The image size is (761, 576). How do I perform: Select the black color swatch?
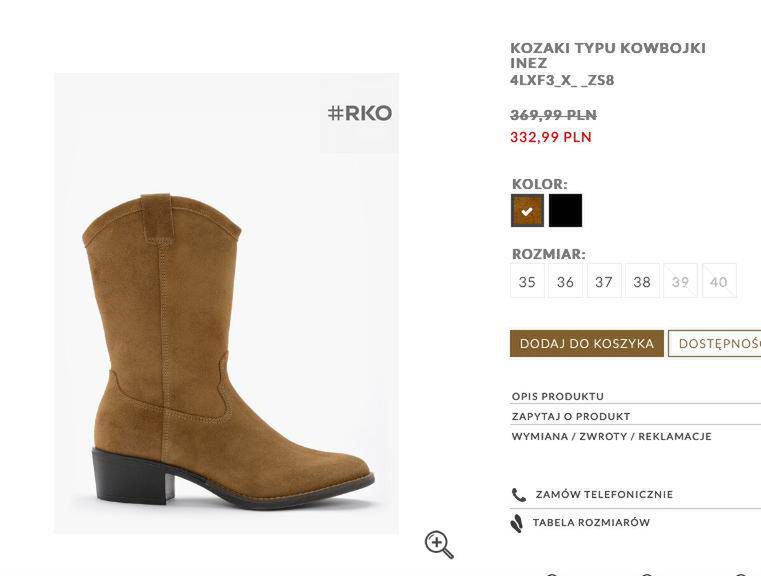point(565,211)
